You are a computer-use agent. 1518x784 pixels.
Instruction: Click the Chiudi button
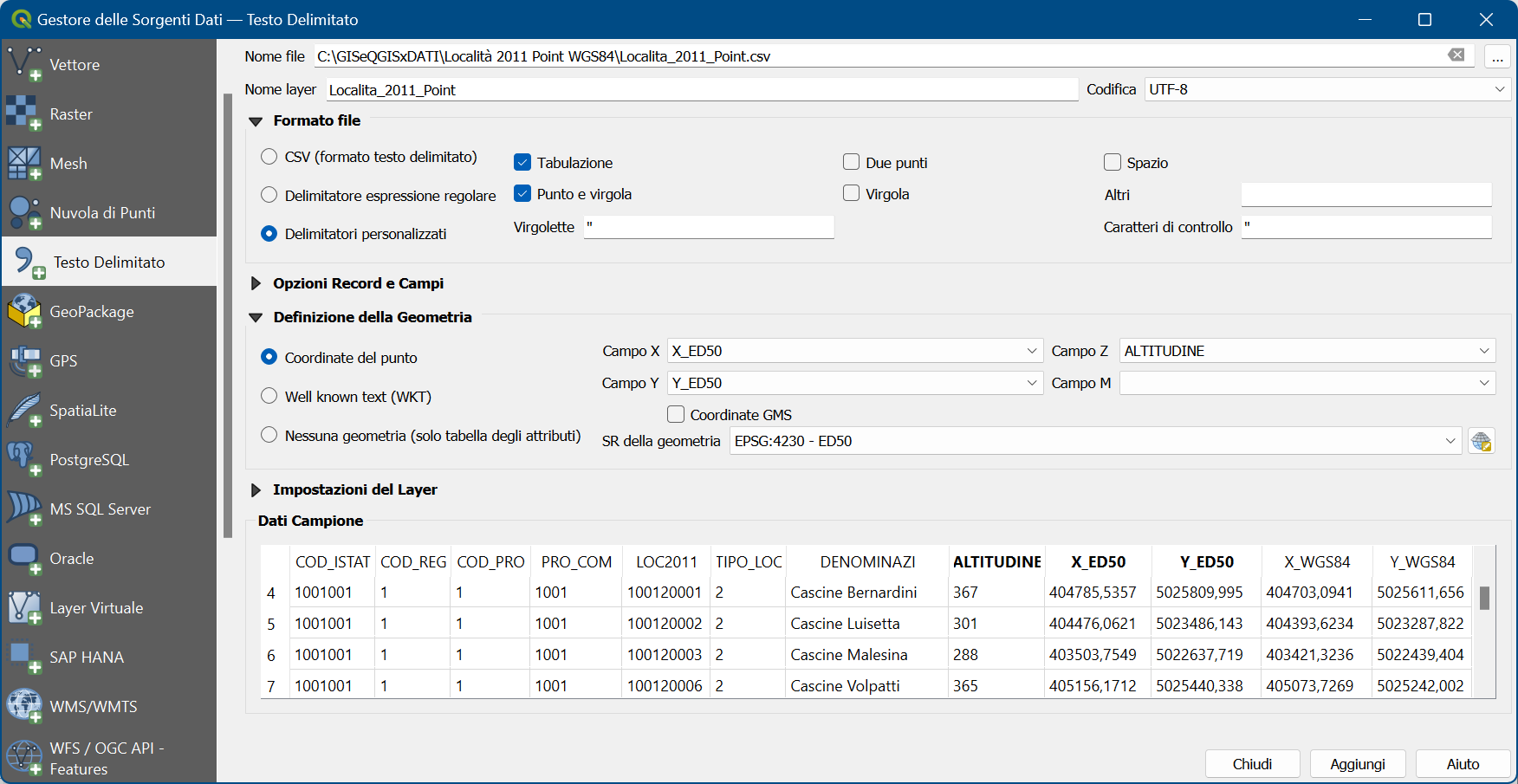click(1252, 764)
